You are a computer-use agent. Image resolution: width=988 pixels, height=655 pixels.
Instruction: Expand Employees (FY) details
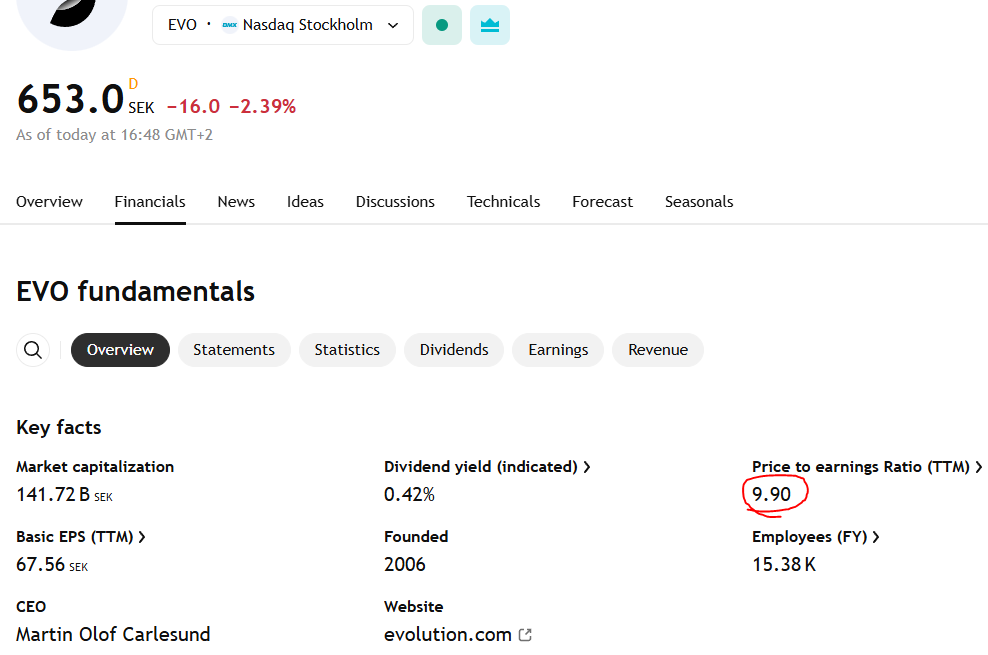click(876, 536)
